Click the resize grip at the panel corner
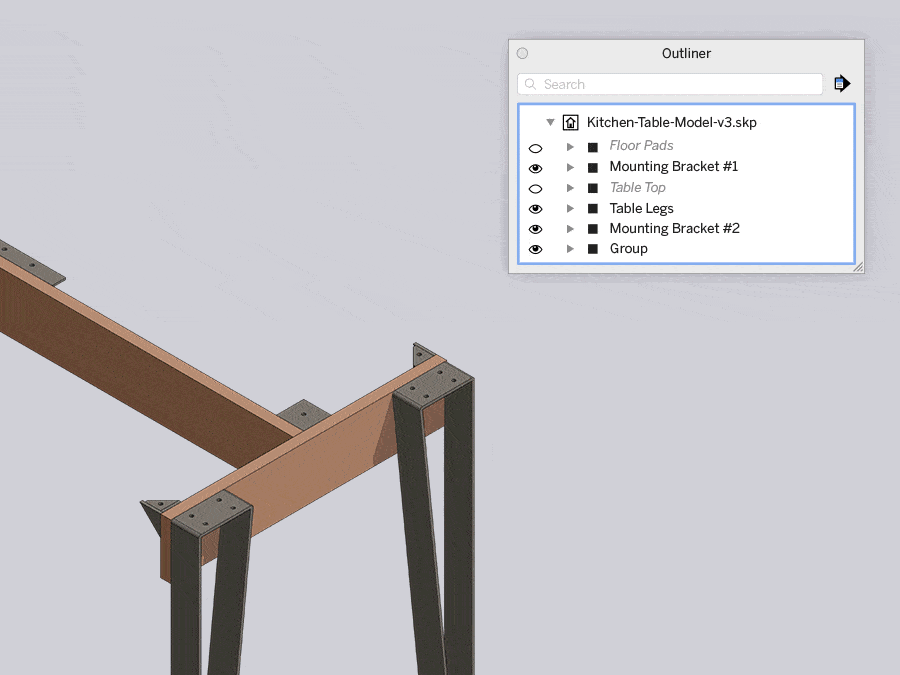Viewport: 900px width, 675px height. (x=858, y=267)
